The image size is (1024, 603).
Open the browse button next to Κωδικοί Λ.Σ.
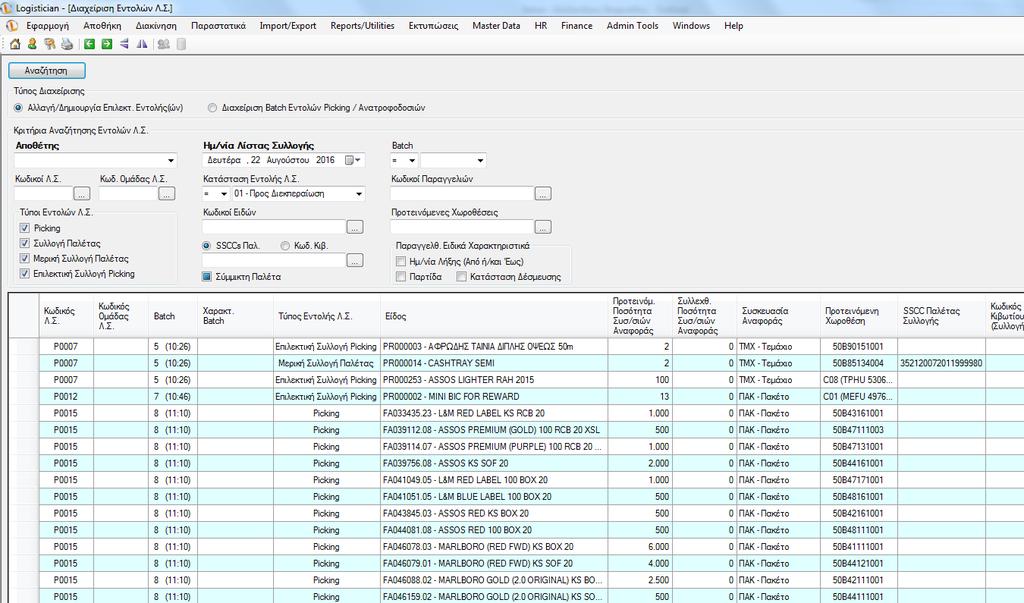click(x=82, y=193)
